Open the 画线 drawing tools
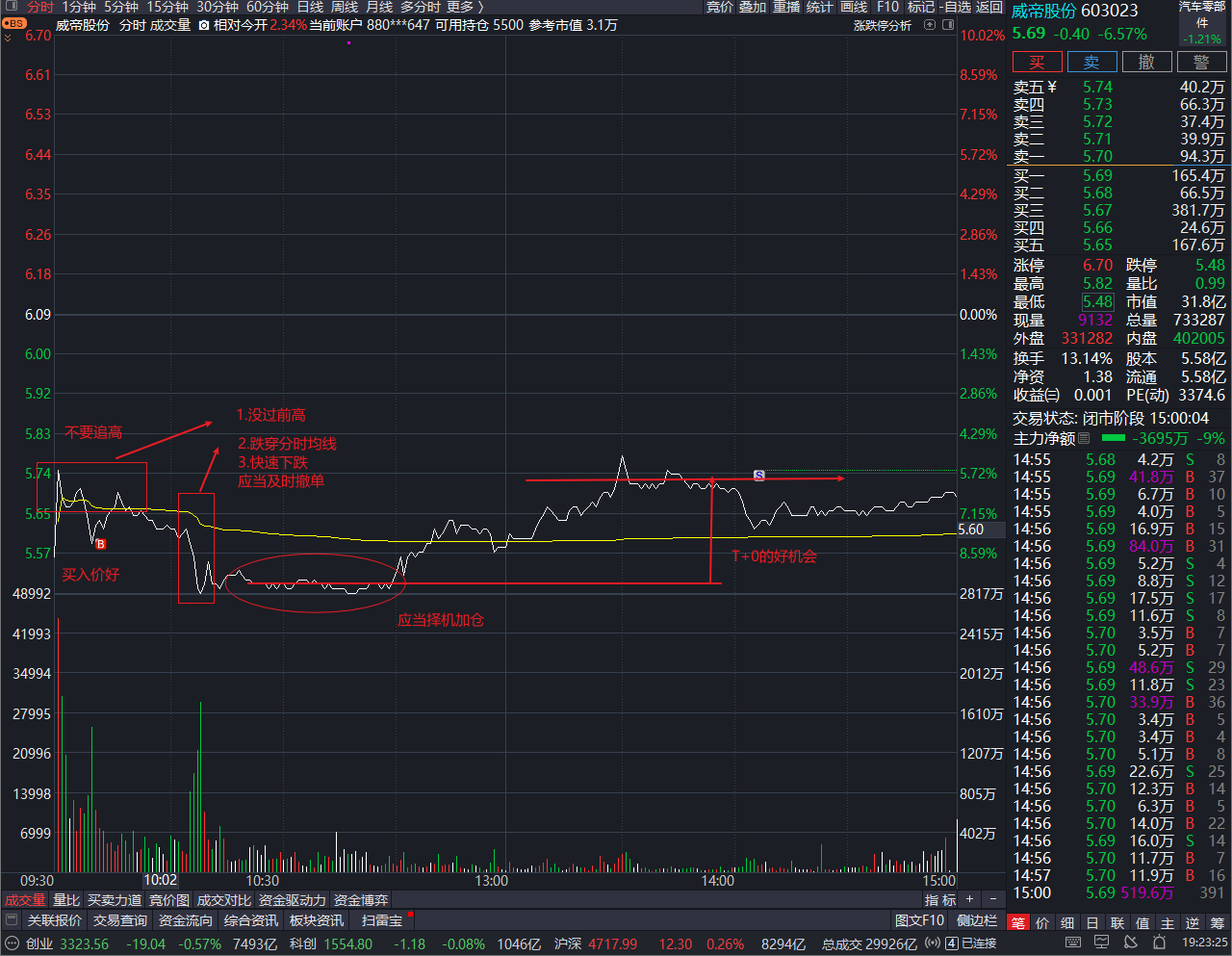 [854, 7]
